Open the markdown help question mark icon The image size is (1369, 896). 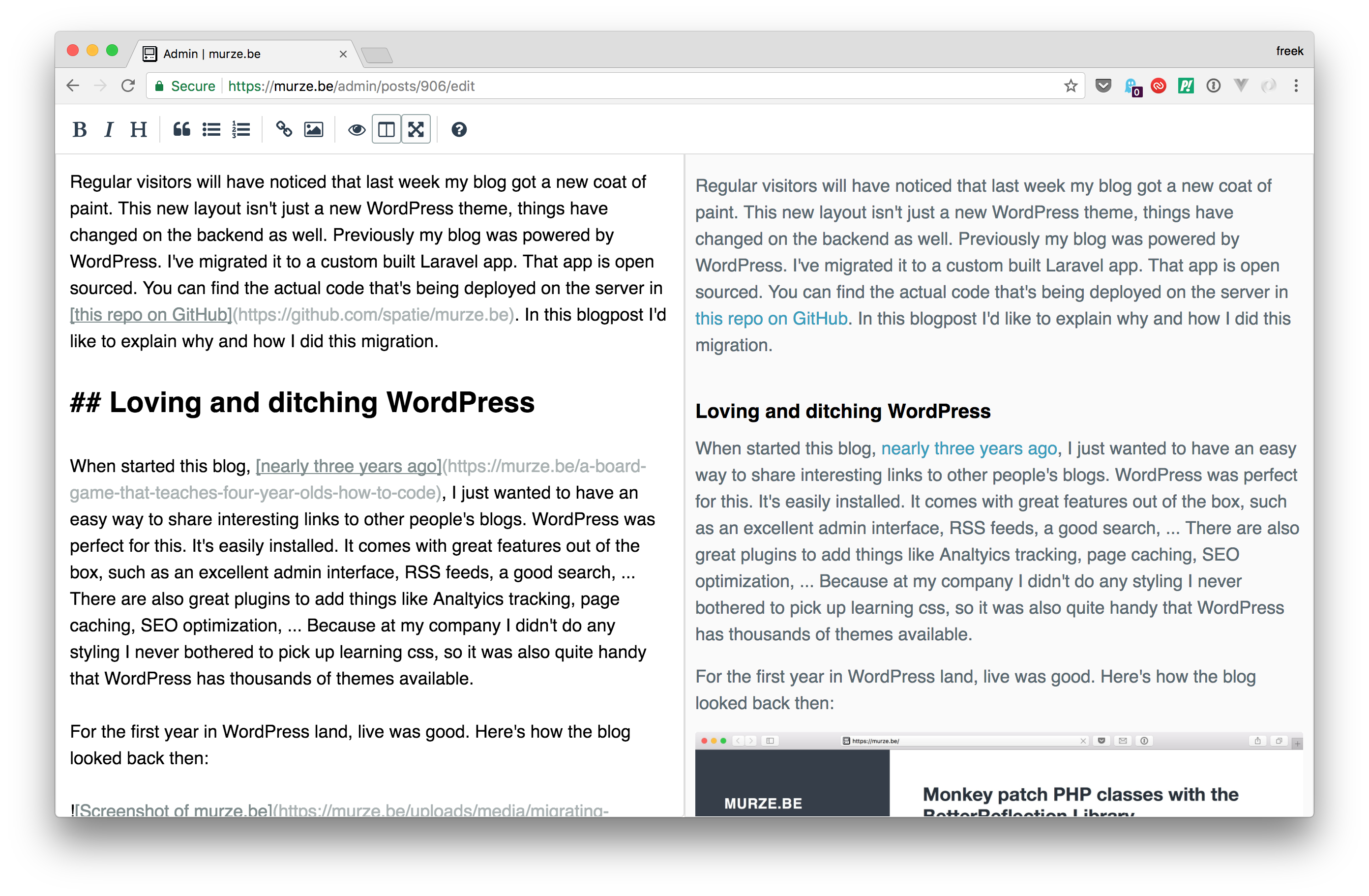[459, 129]
